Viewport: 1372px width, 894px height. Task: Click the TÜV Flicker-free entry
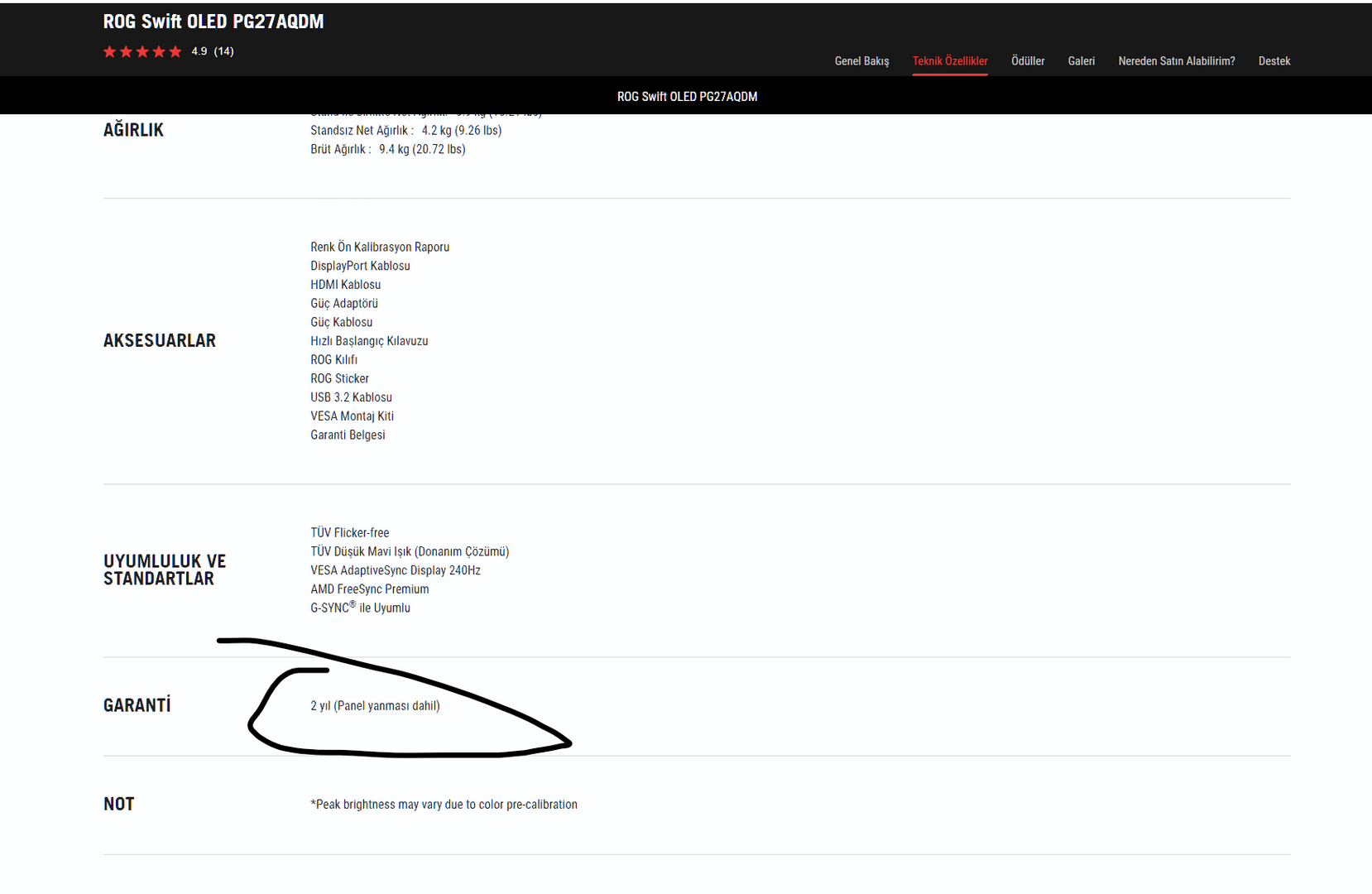350,533
